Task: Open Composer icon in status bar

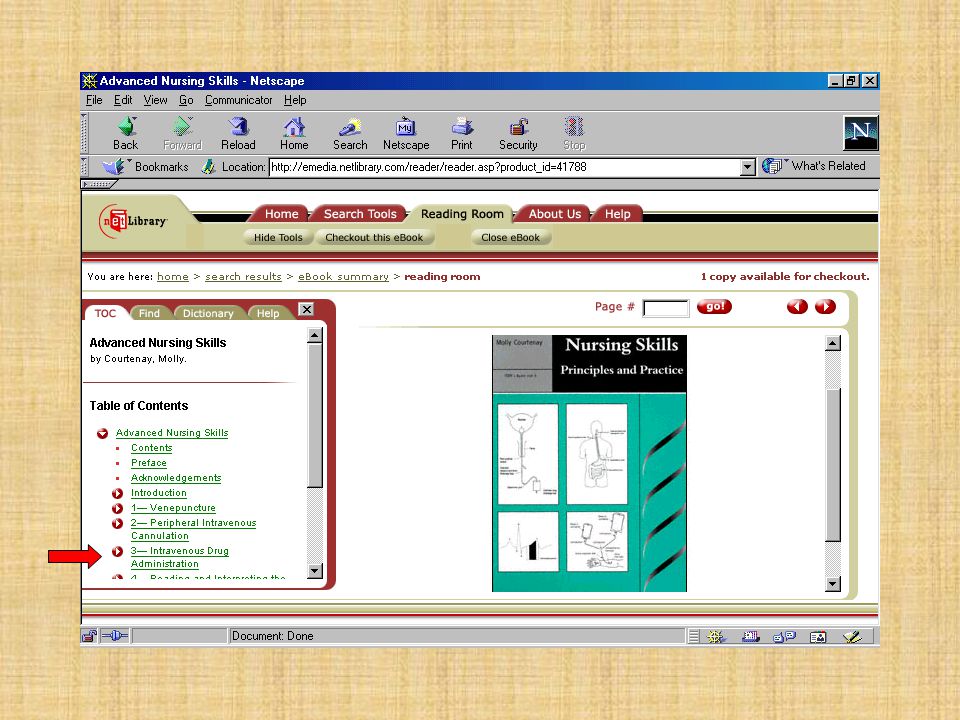Action: [852, 637]
